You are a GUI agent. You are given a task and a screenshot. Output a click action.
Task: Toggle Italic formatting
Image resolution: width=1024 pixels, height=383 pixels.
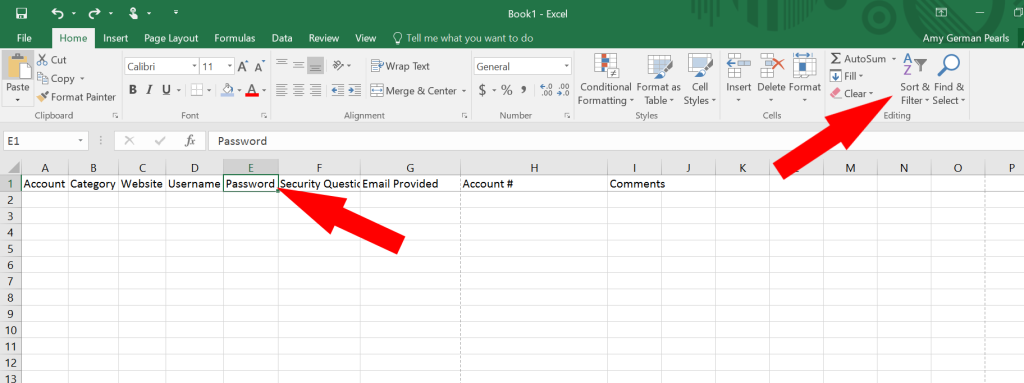click(x=150, y=90)
